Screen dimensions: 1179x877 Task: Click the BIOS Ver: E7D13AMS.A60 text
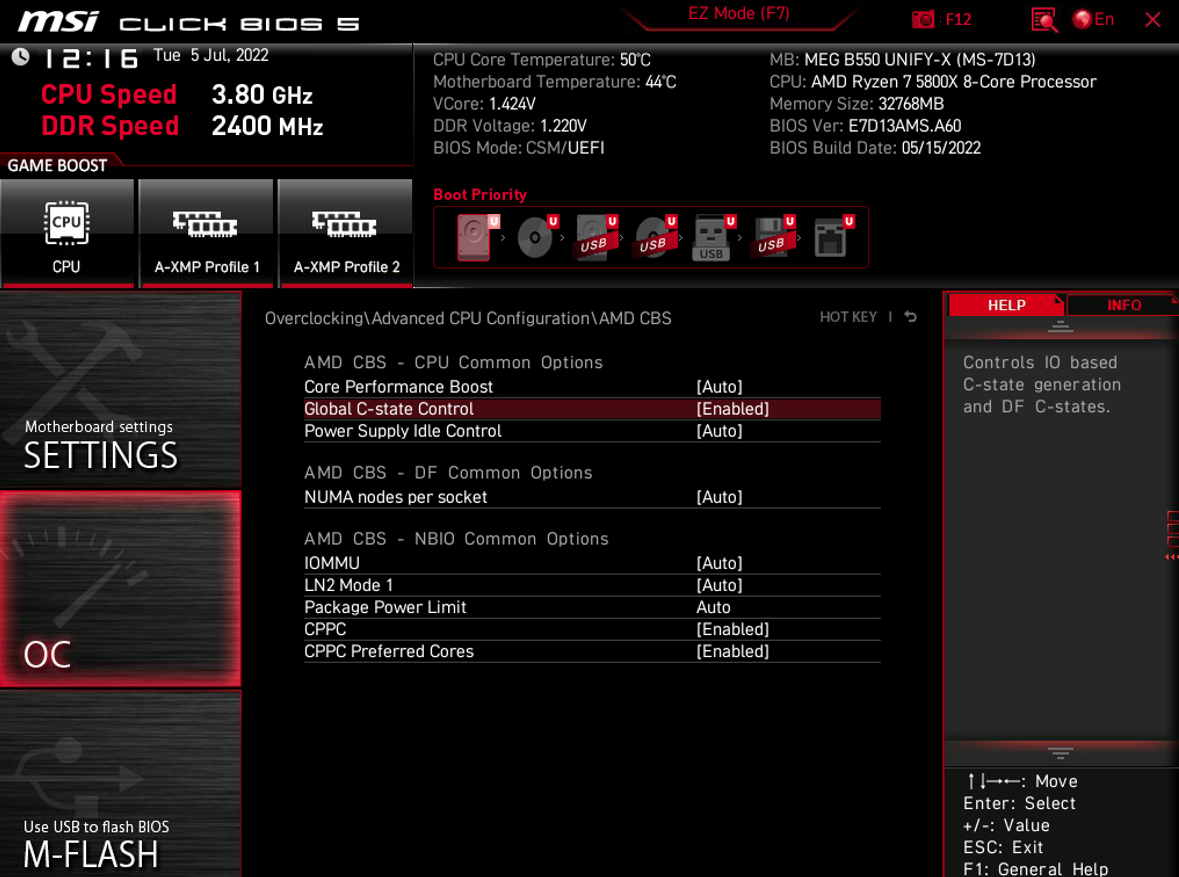coord(865,126)
